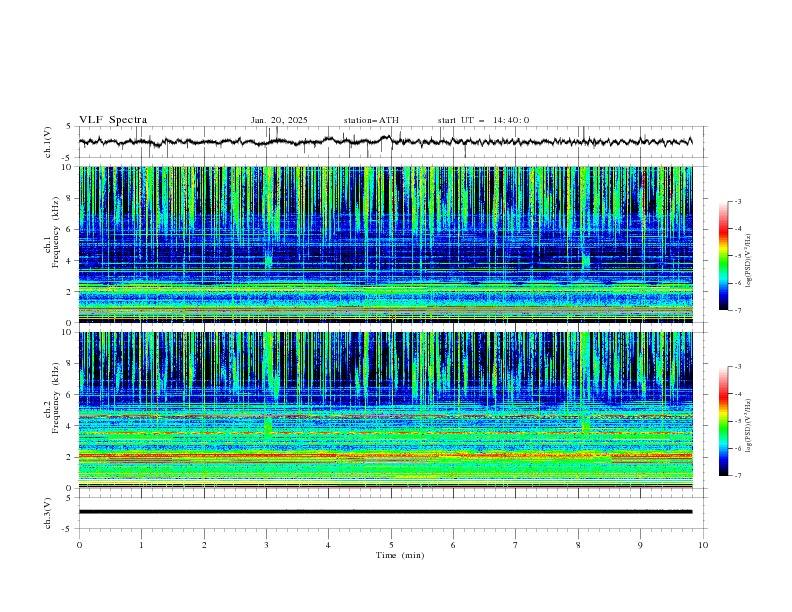The image size is (792, 612).
Task: Click the 'VLF Spectra' plot title
Action: click(x=113, y=120)
